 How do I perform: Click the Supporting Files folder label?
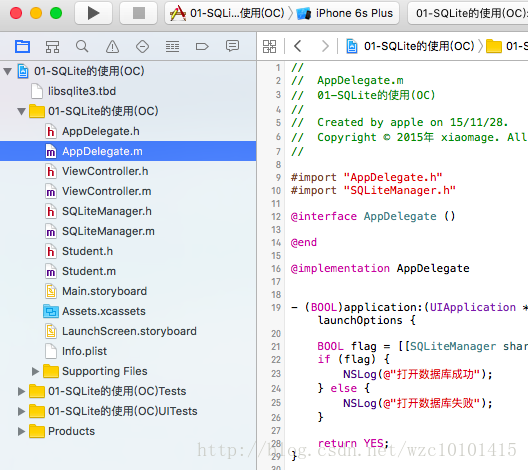click(105, 371)
